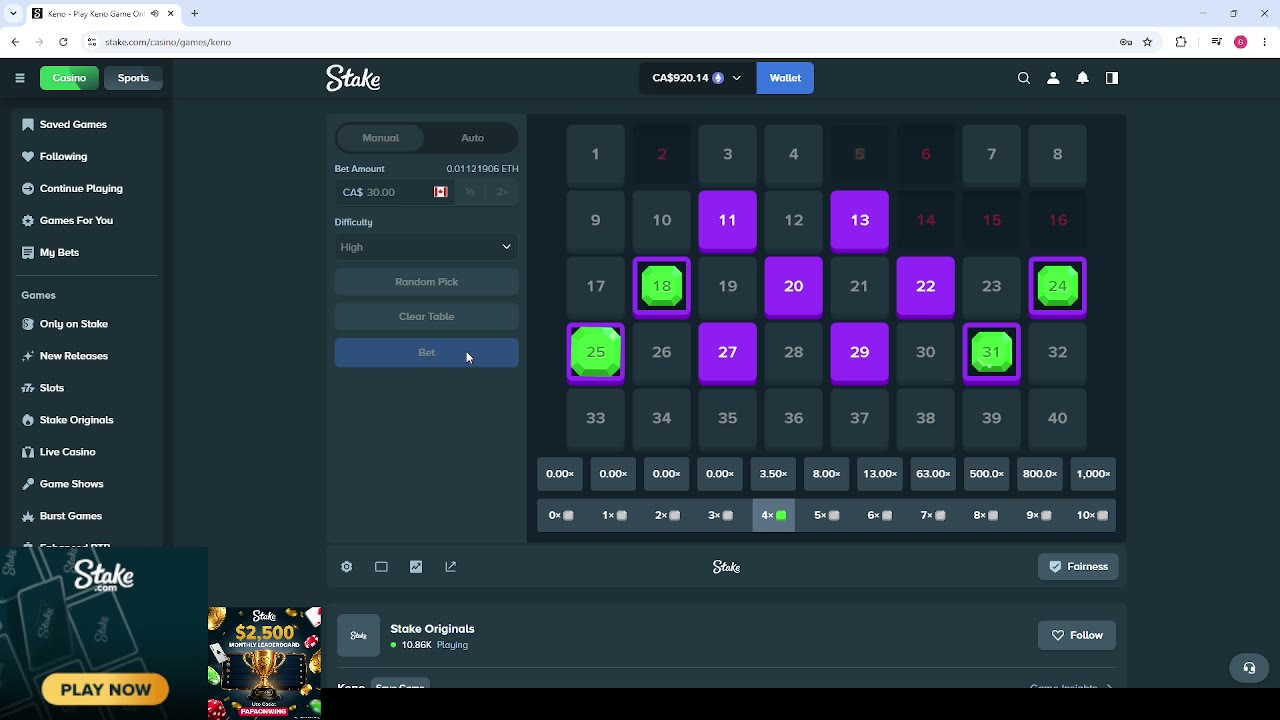Select the green gem tile 31
This screenshot has width=1280, height=720.
[992, 352]
